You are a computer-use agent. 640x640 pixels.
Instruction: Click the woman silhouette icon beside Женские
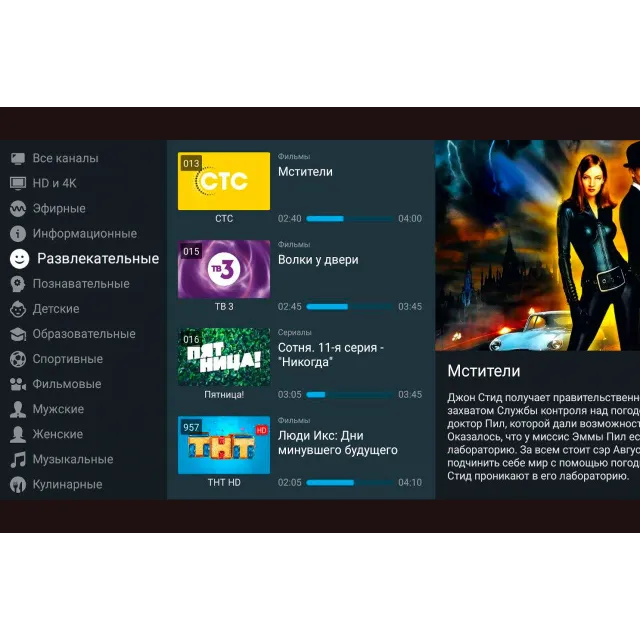coord(18,434)
